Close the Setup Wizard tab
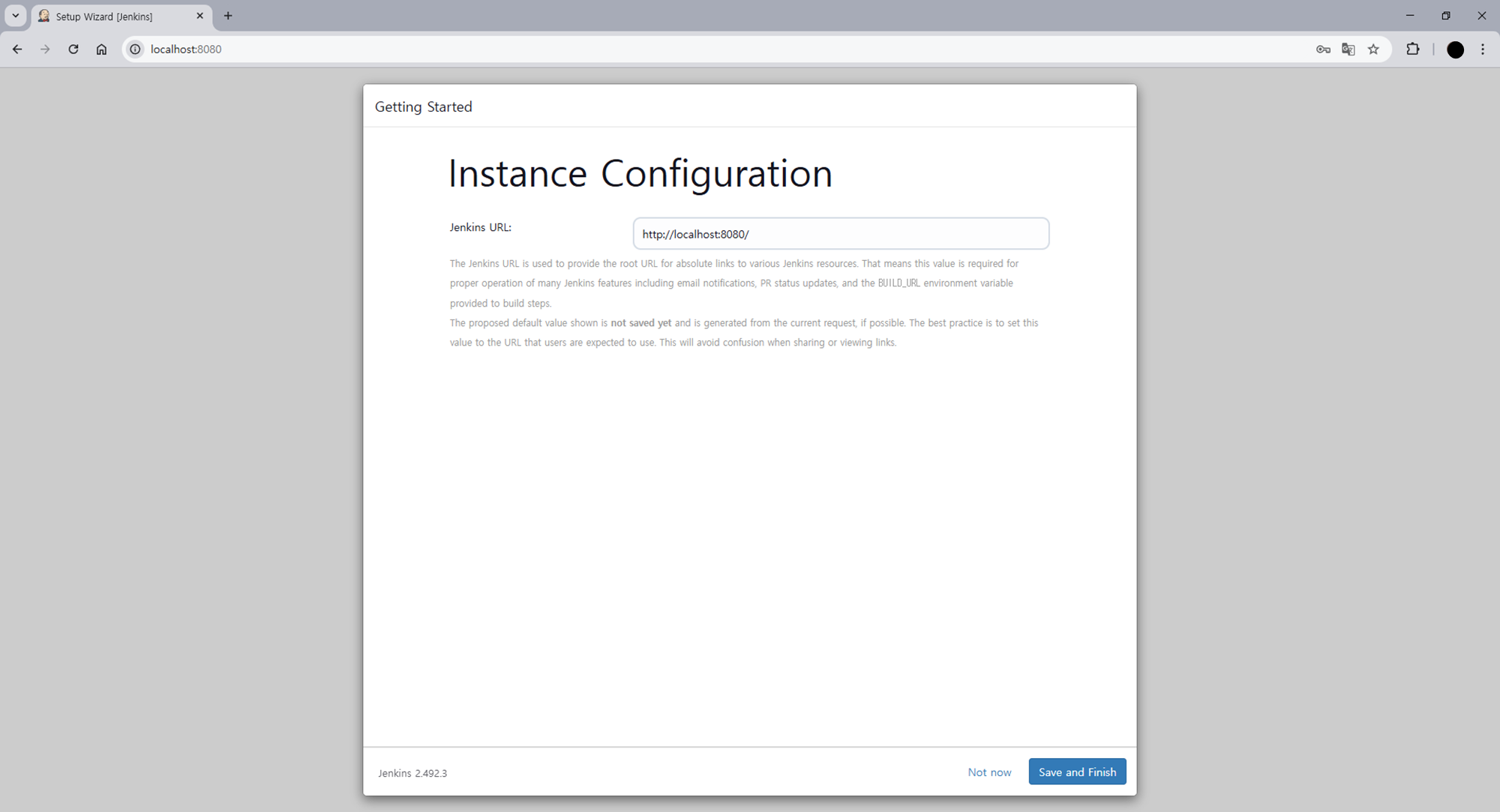Screen dimensions: 1500x812 (x=200, y=16)
